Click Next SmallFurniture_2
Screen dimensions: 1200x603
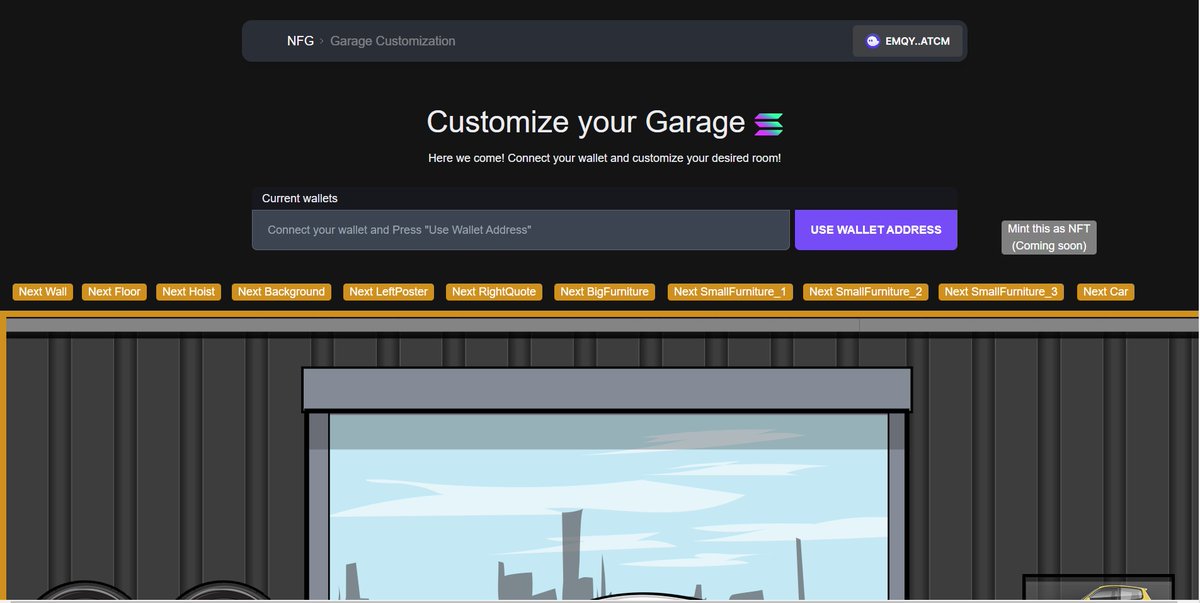[x=866, y=292]
